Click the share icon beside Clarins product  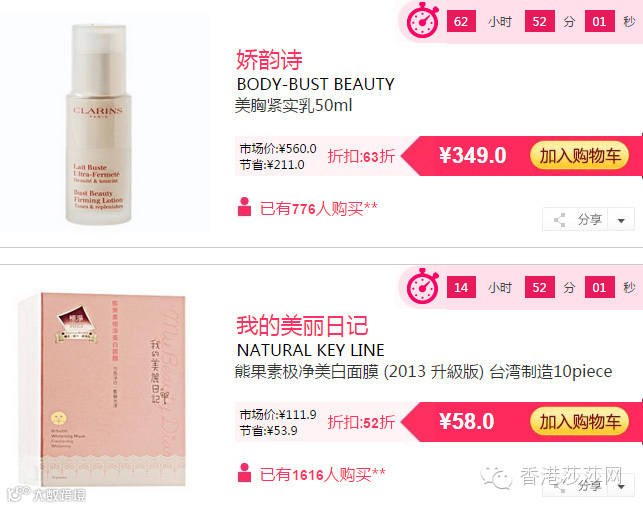(560, 220)
